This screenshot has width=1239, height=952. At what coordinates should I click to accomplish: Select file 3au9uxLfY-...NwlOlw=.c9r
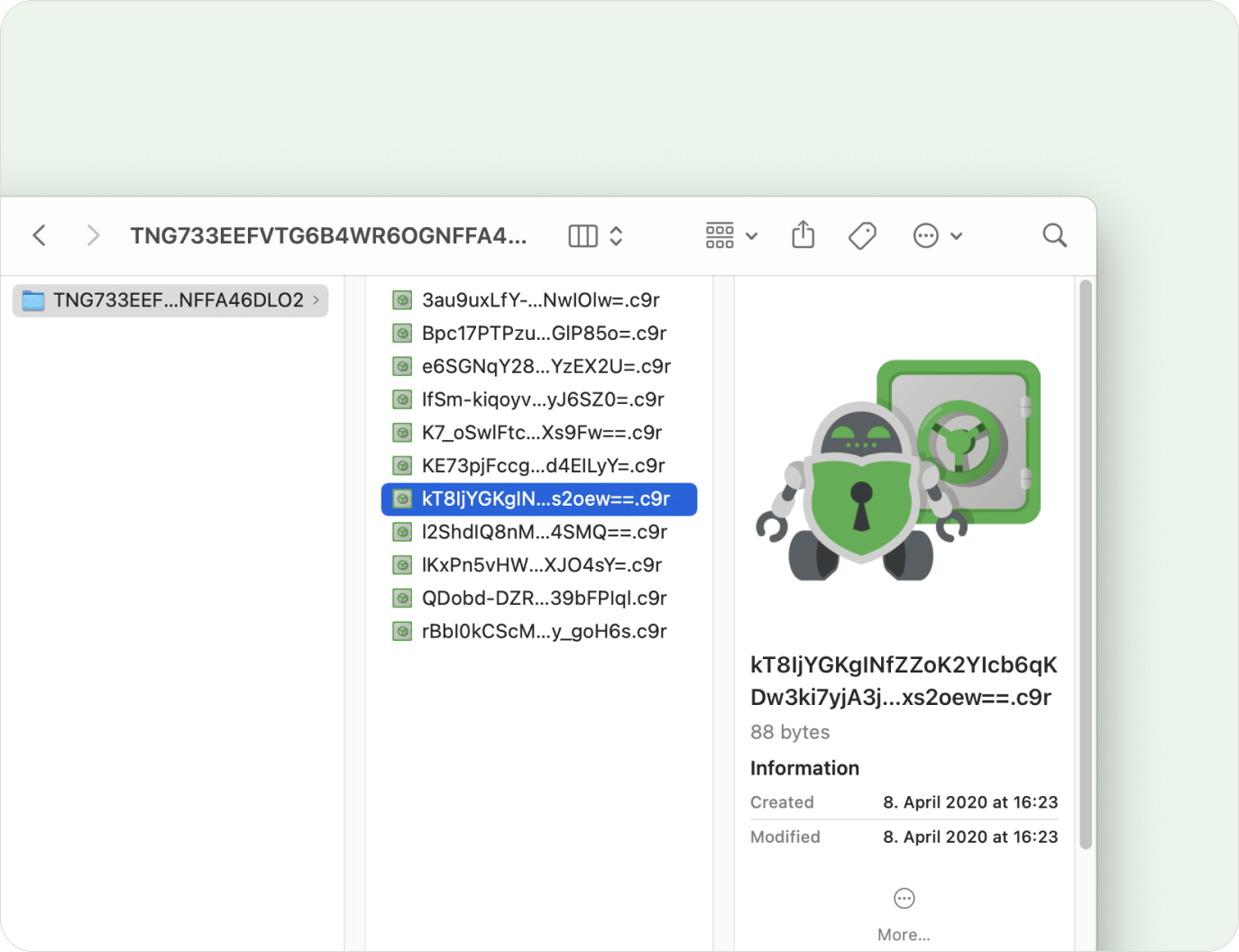pos(539,300)
